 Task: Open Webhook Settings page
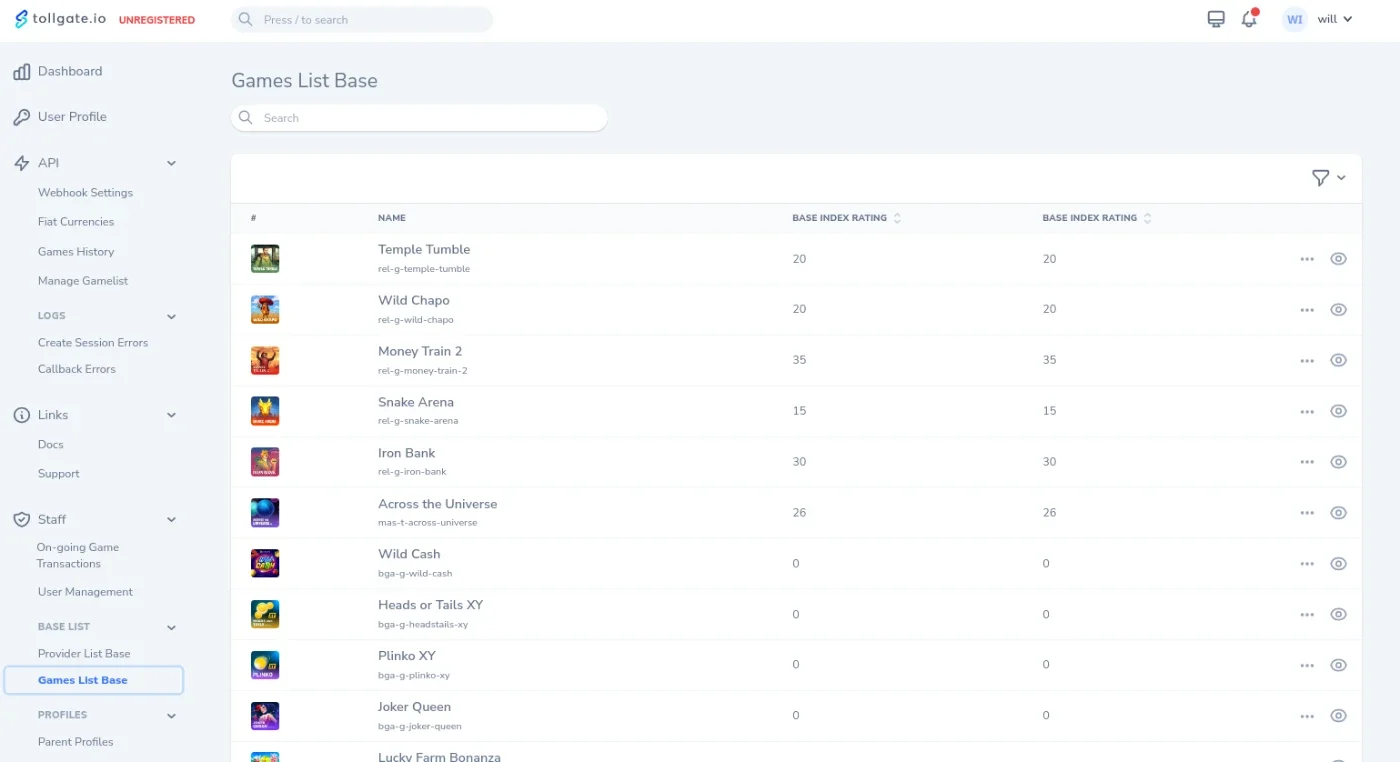click(x=85, y=193)
